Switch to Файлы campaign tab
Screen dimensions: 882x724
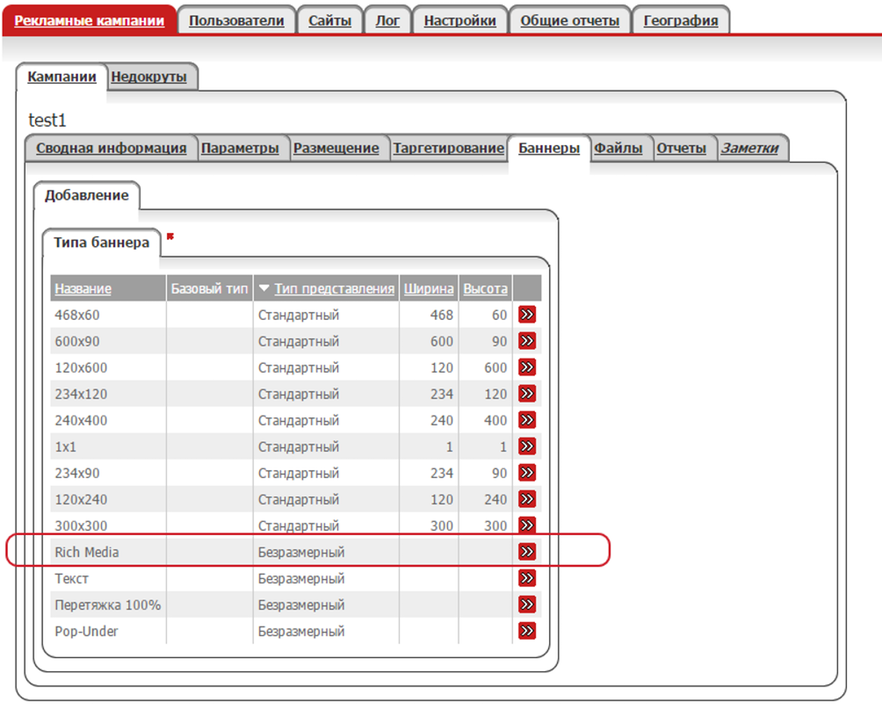618,148
